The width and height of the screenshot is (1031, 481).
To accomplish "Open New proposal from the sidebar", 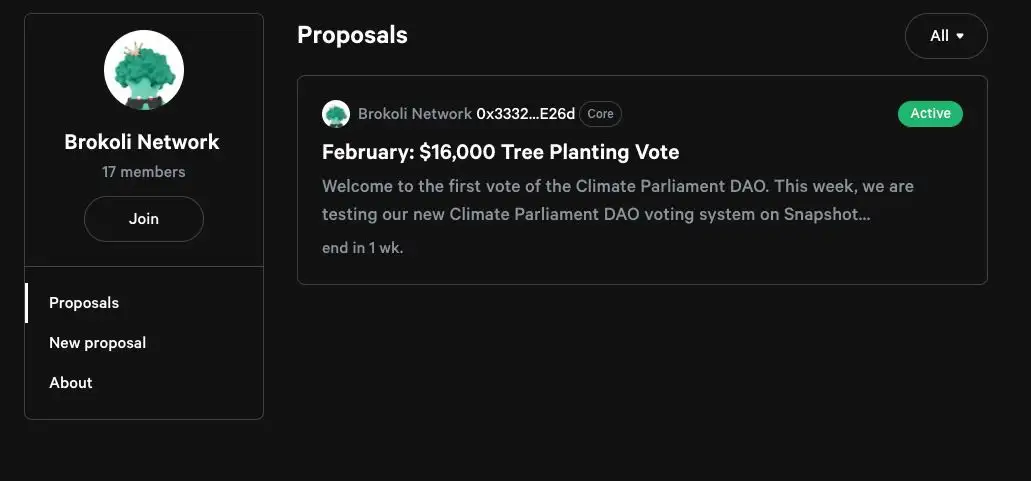I will point(97,343).
